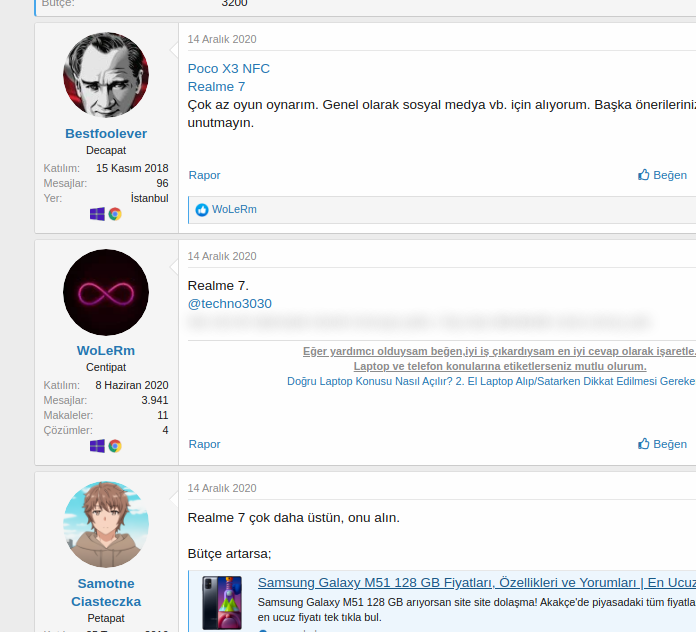Click the Windows icon under WoLeRm's profile
Image resolution: width=696 pixels, height=632 pixels.
(97, 446)
